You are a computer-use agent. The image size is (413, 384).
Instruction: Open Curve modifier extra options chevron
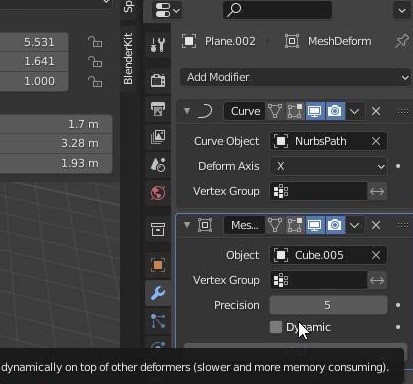tap(354, 111)
